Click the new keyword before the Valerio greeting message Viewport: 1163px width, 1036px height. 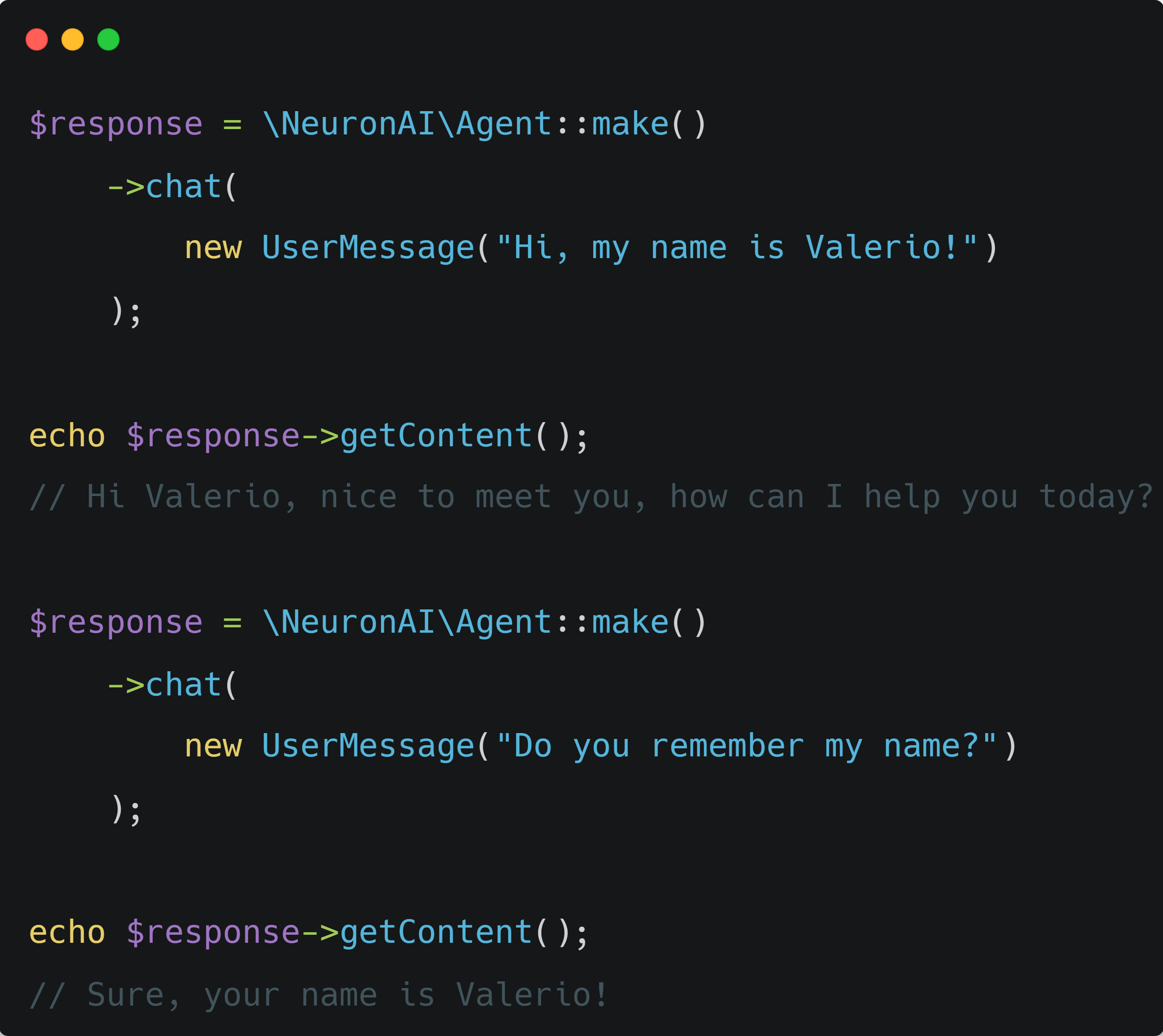213,248
